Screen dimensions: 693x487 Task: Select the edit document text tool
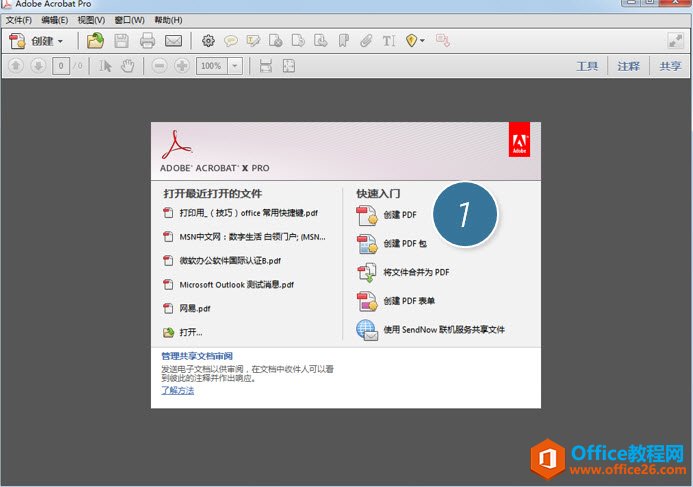tap(388, 41)
